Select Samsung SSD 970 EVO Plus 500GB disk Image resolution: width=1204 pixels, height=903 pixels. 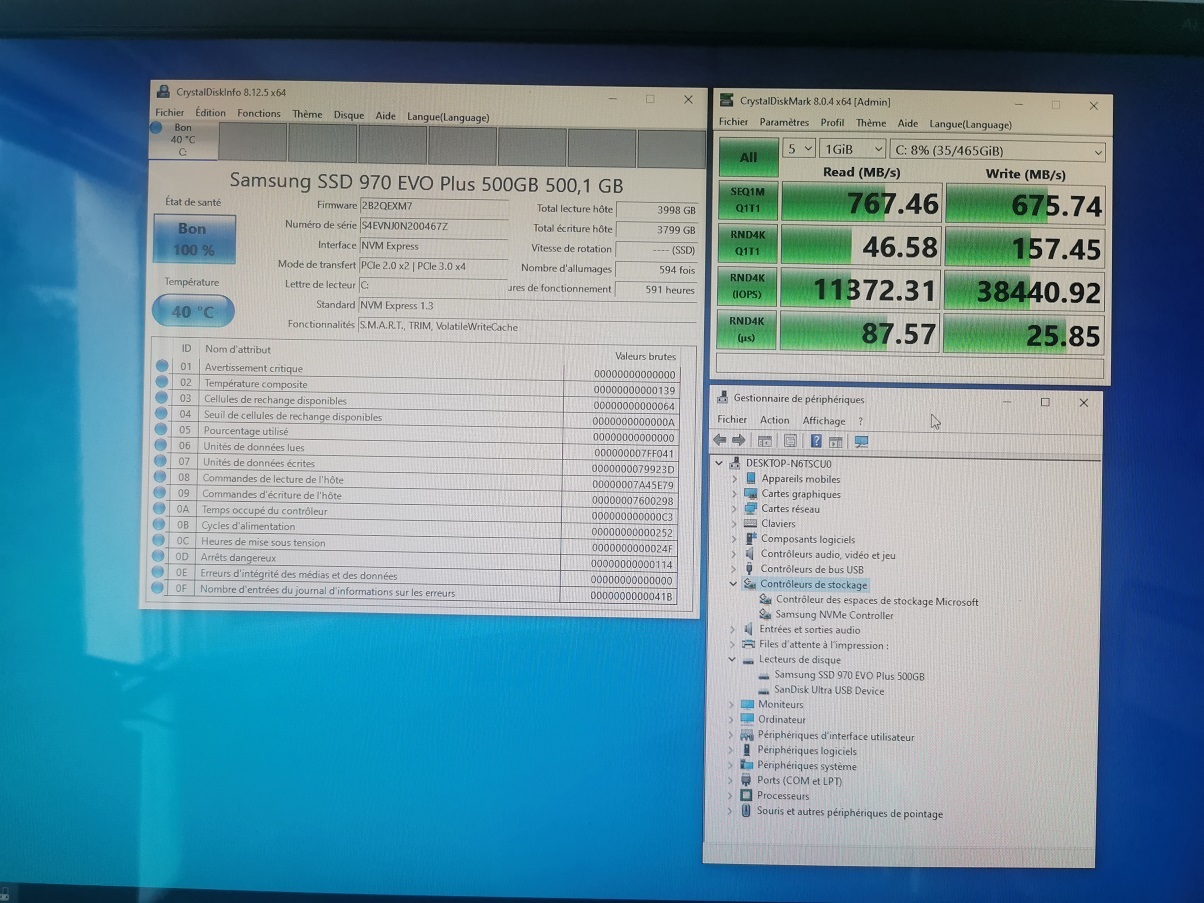(849, 676)
